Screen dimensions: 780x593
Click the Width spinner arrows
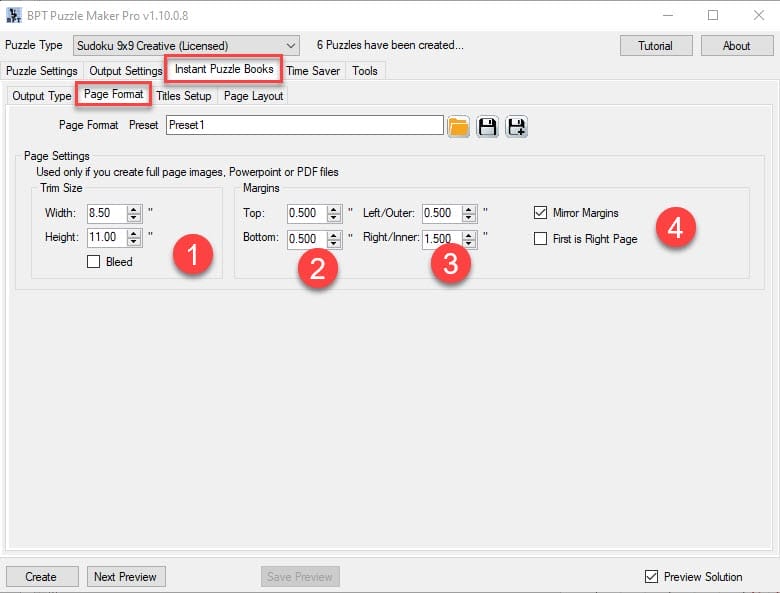[x=133, y=213]
